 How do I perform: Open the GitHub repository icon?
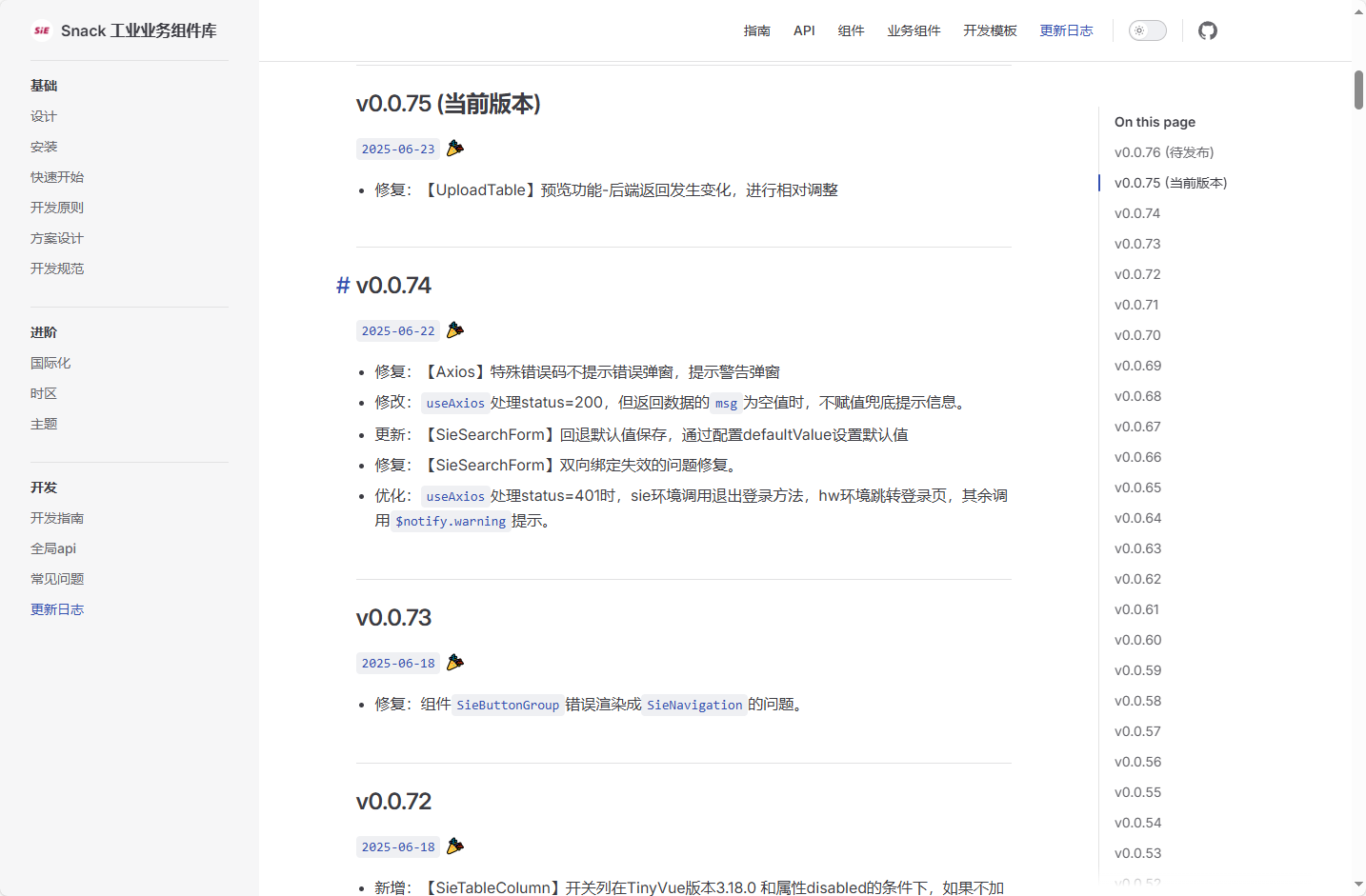(1208, 30)
